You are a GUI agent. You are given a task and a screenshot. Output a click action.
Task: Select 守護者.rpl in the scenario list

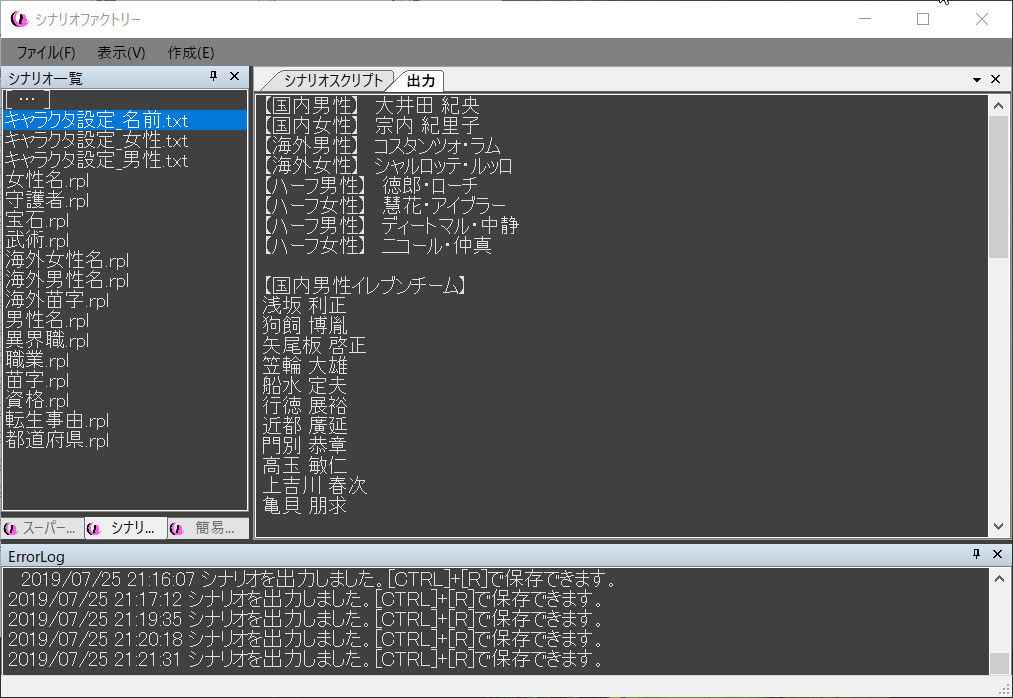(47, 201)
